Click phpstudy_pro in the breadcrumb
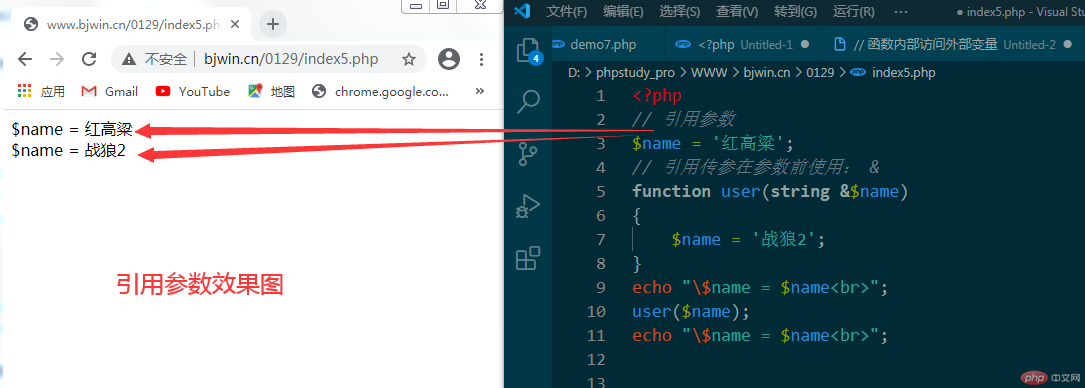This screenshot has height=388, width=1085. pos(635,72)
